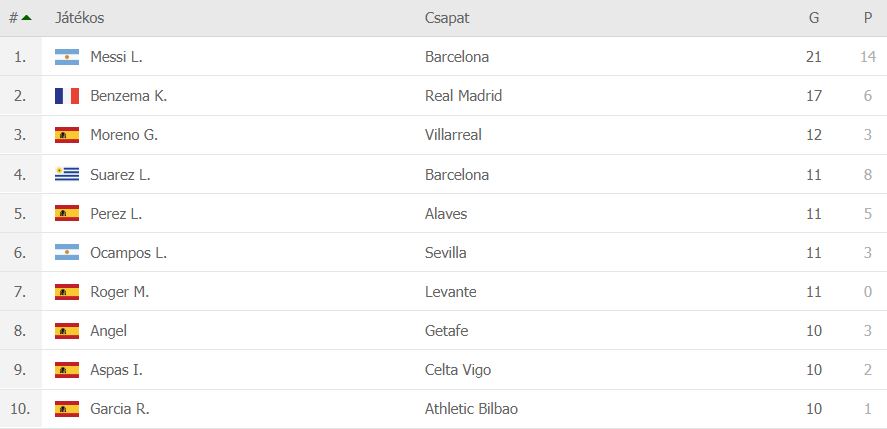
Task: Open the Athletic Bilbao team link
Action: pos(471,409)
